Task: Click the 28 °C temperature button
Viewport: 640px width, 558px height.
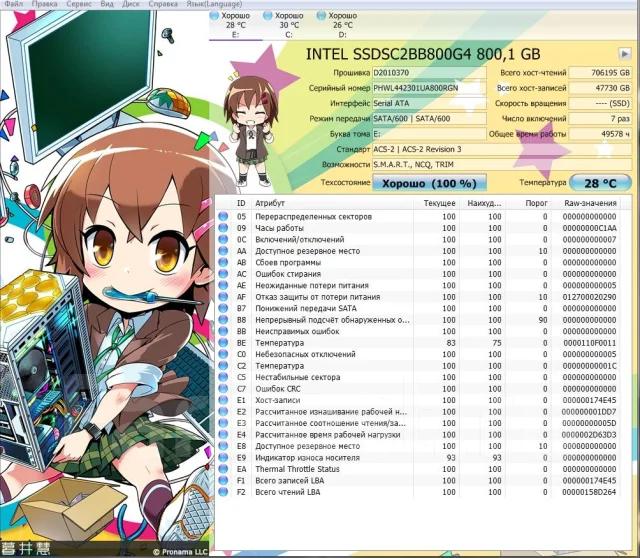Action: (600, 183)
